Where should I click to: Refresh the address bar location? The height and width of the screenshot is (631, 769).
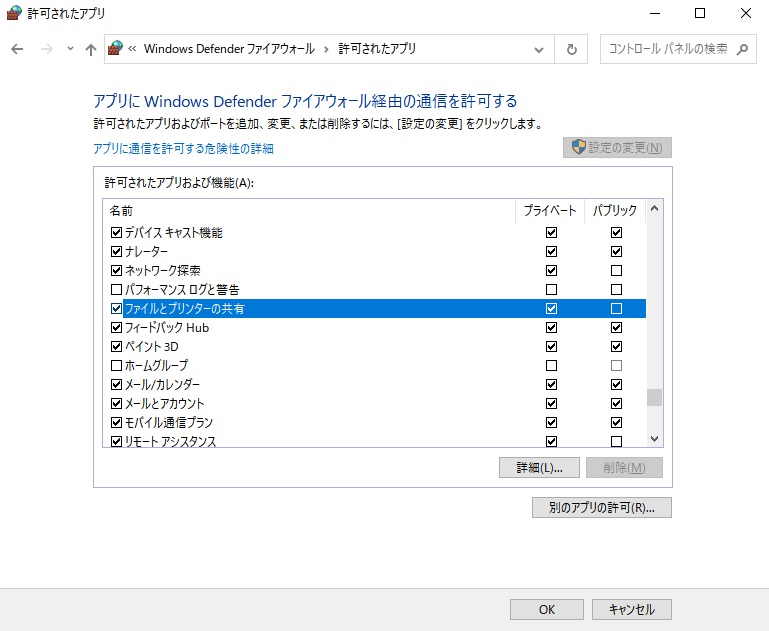point(571,50)
